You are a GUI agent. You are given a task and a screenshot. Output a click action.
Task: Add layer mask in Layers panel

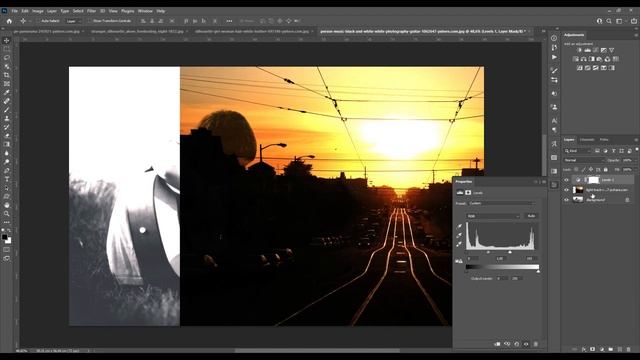click(593, 349)
